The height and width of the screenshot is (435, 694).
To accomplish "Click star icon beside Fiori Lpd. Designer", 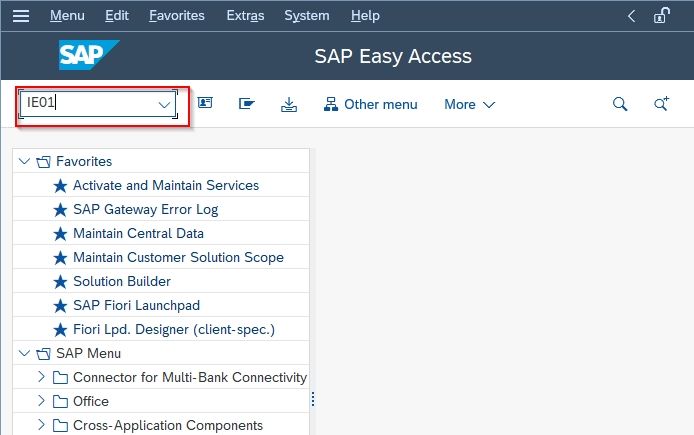I will 60,330.
